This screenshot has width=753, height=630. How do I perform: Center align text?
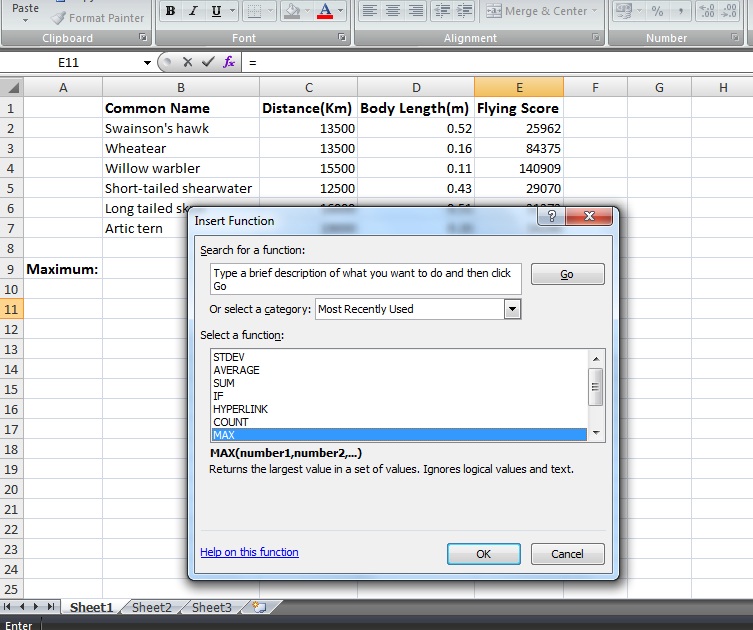393,11
